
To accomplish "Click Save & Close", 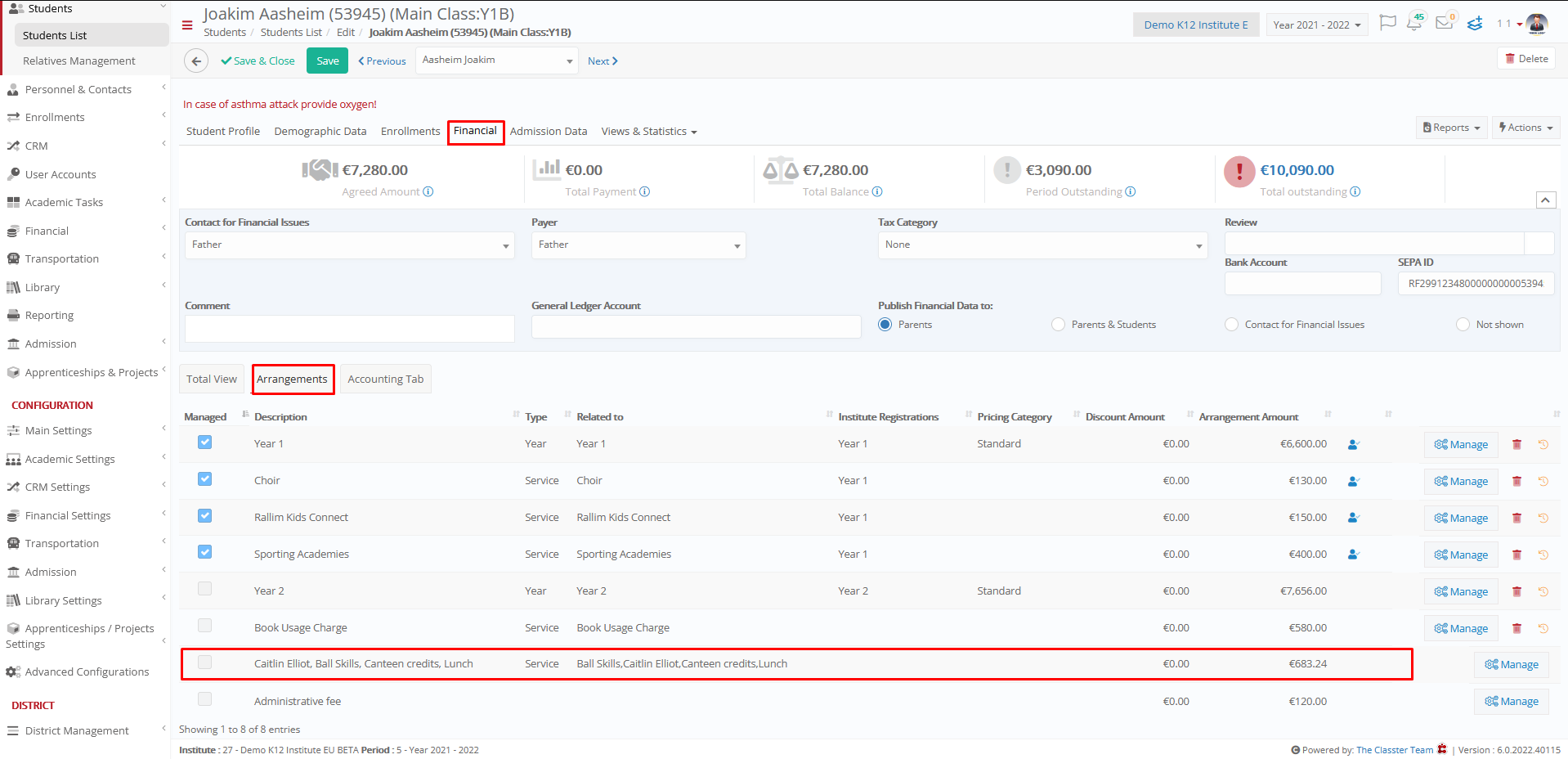I will pos(258,61).
